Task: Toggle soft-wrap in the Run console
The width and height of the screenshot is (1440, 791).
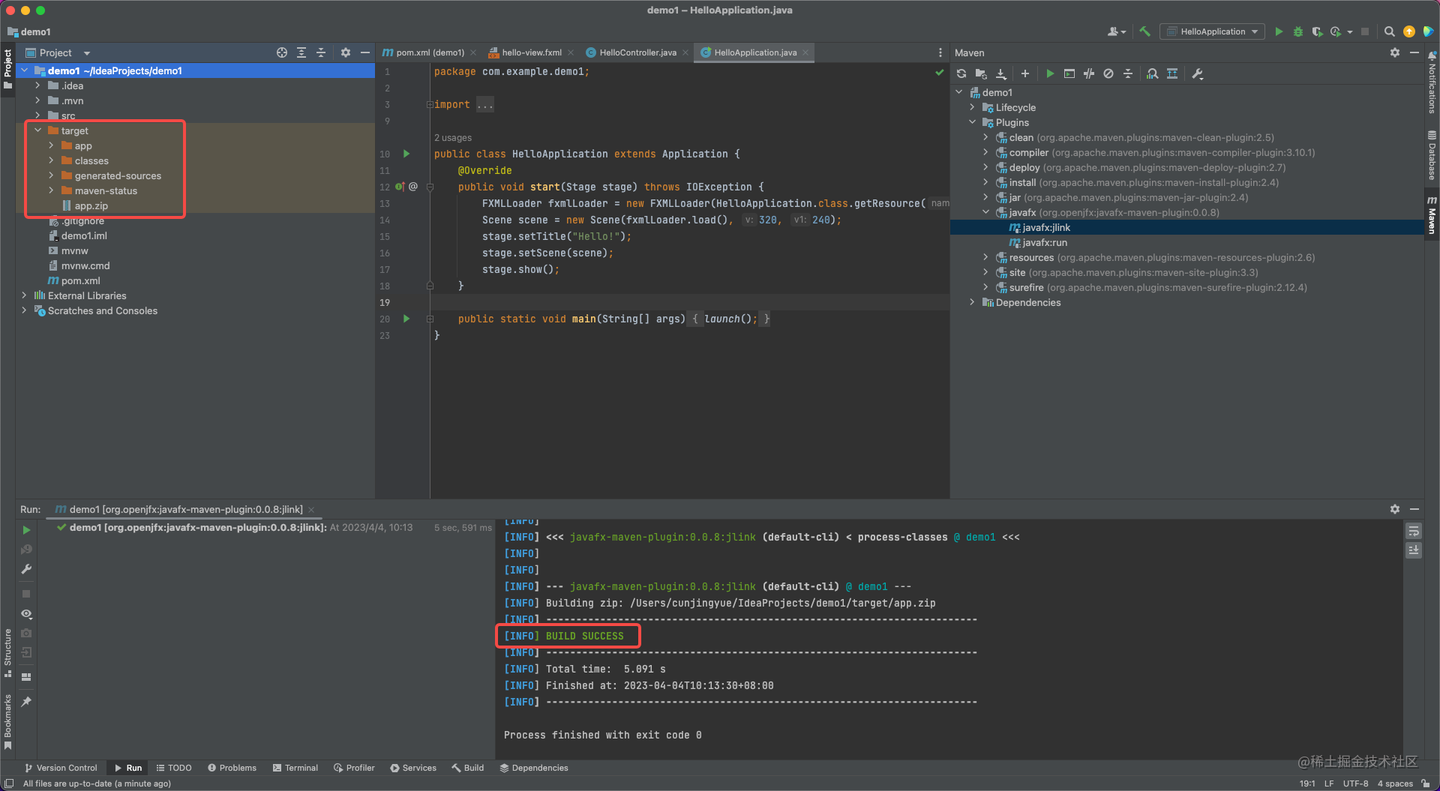Action: tap(1413, 530)
